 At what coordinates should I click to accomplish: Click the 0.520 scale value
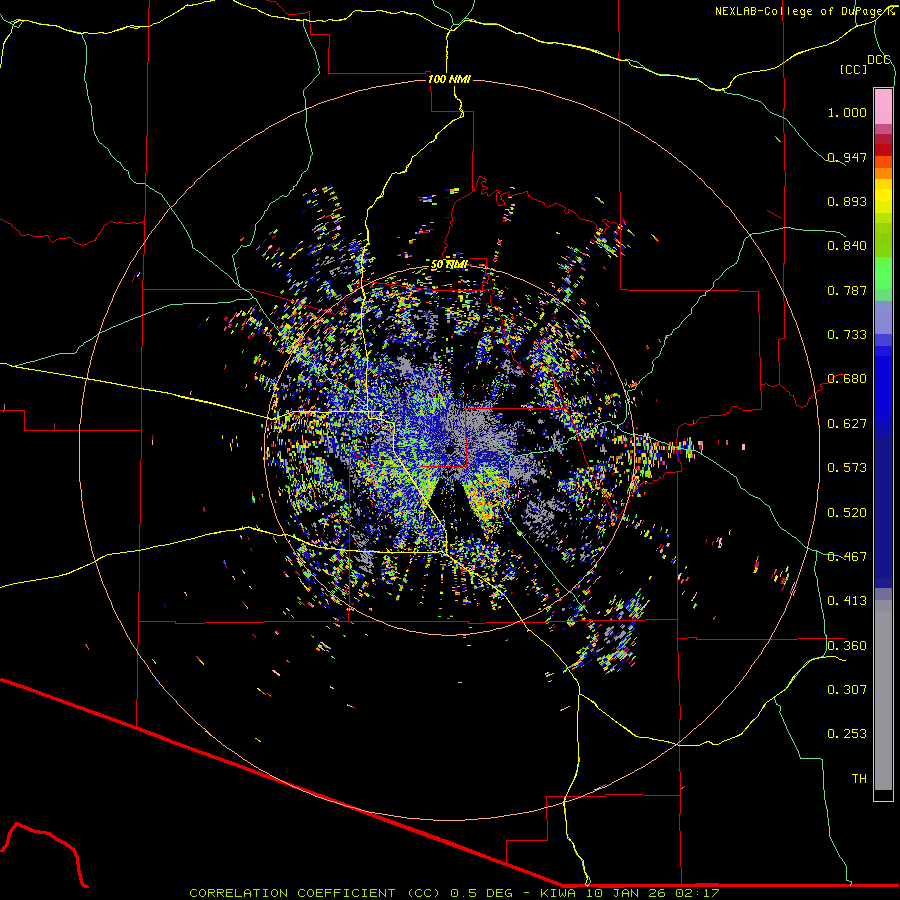847,513
